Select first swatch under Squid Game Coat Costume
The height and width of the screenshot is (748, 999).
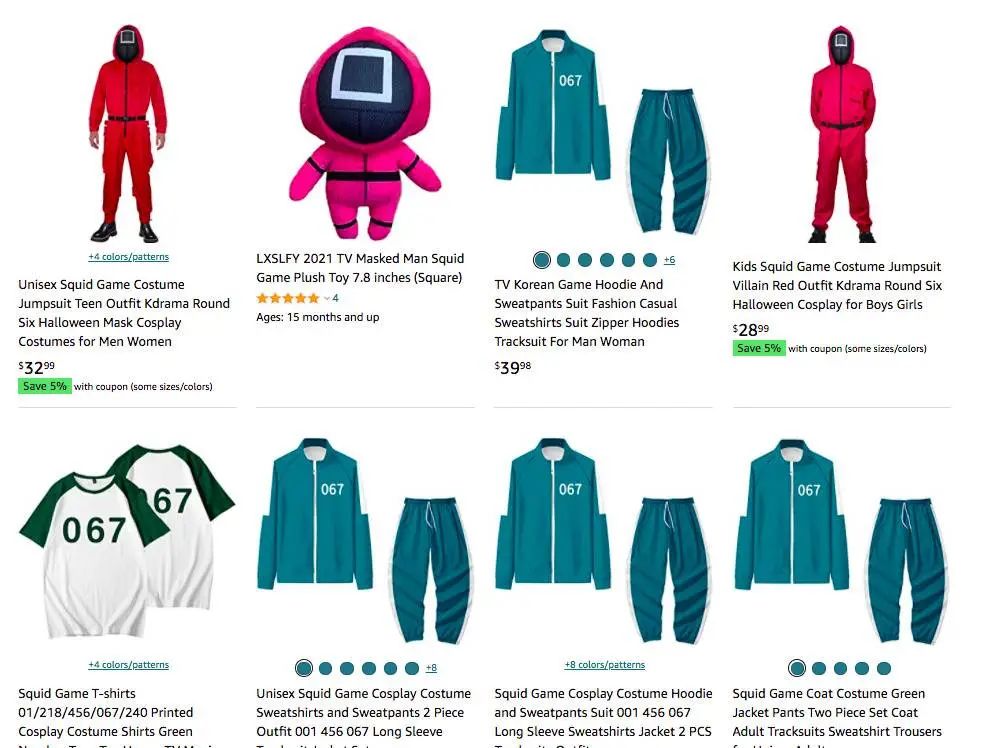(797, 668)
